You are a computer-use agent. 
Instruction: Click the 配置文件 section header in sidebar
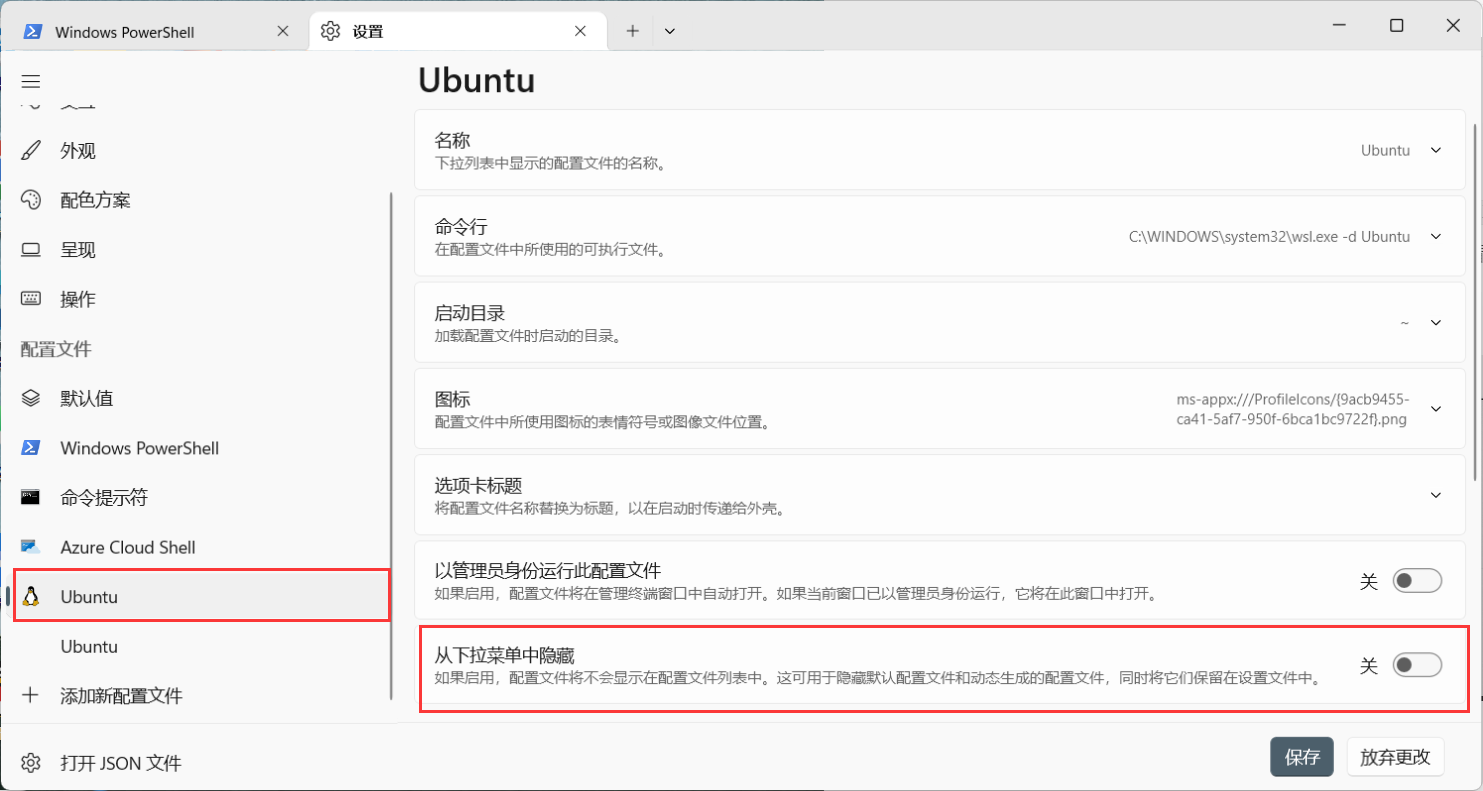click(x=56, y=349)
